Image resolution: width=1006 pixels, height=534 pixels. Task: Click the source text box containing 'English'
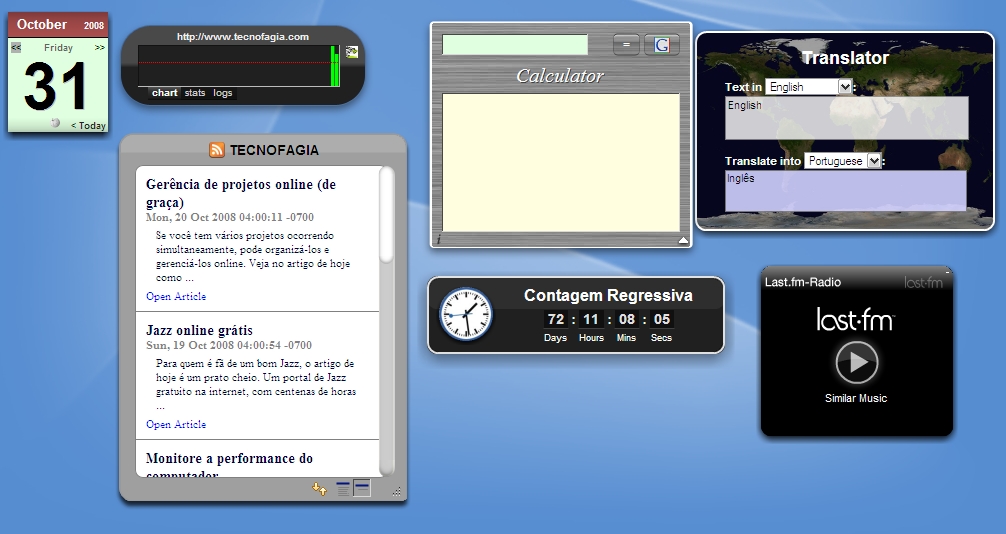pos(846,118)
